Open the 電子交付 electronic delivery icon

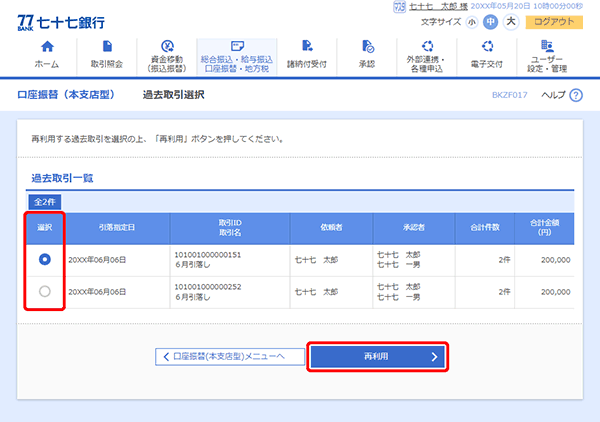click(487, 47)
